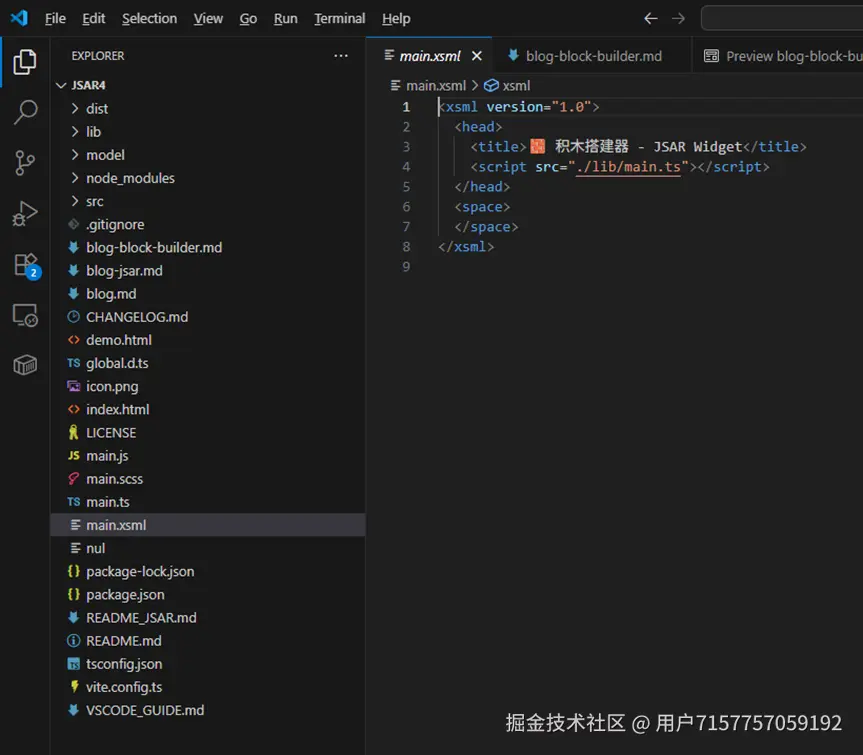The image size is (863, 755).
Task: Follow the ./lib/main.ts link in code
Action: pos(628,167)
